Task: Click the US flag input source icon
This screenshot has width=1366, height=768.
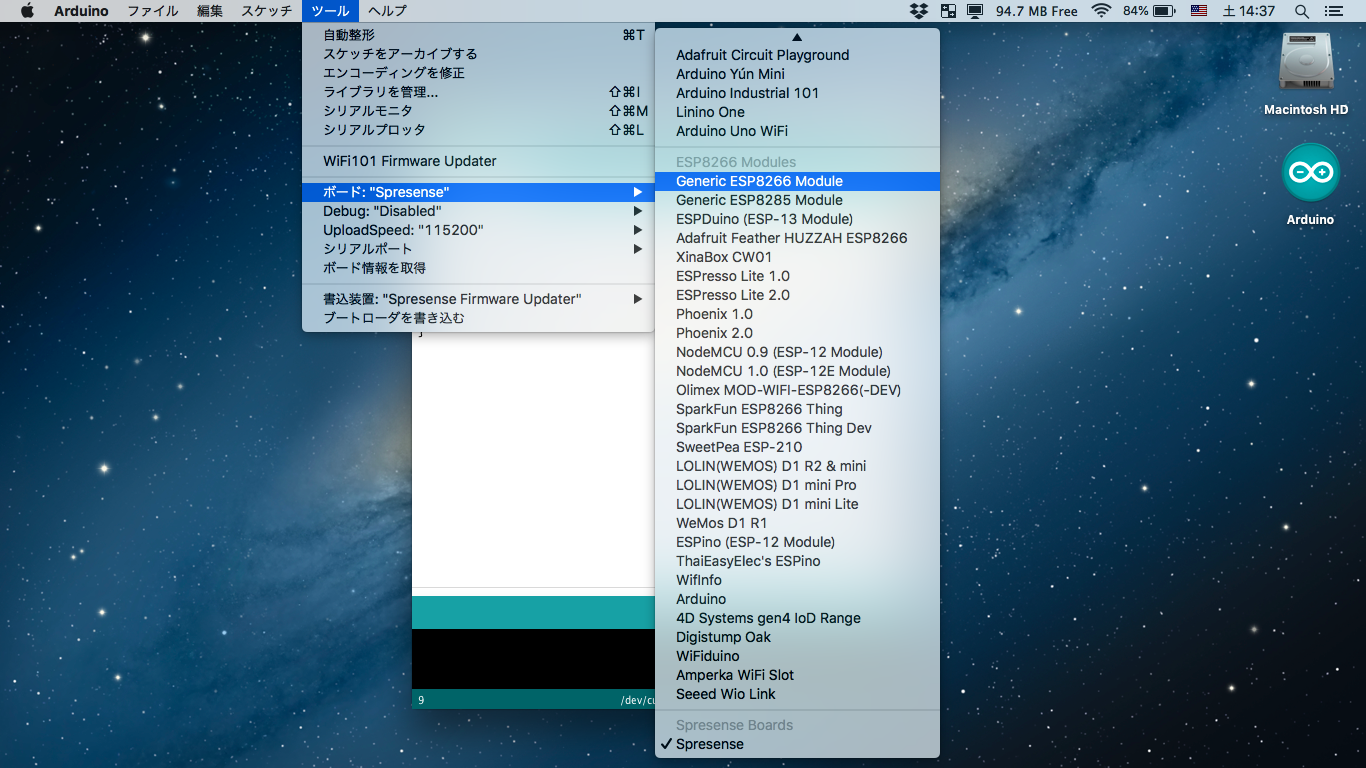Action: pos(1199,11)
